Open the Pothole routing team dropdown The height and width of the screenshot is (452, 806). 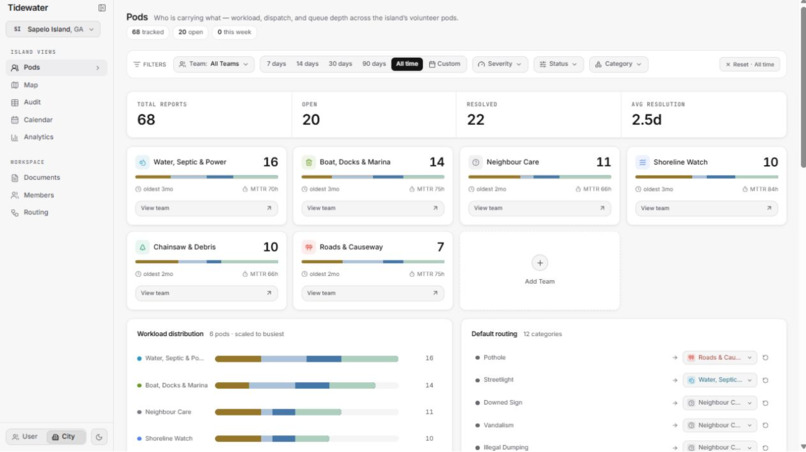coord(720,357)
